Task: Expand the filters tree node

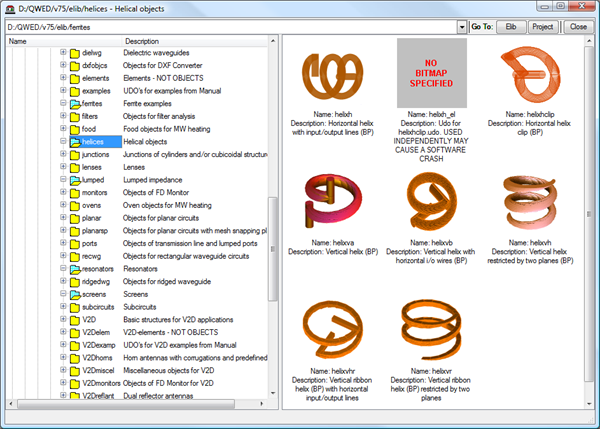Action: [63, 117]
